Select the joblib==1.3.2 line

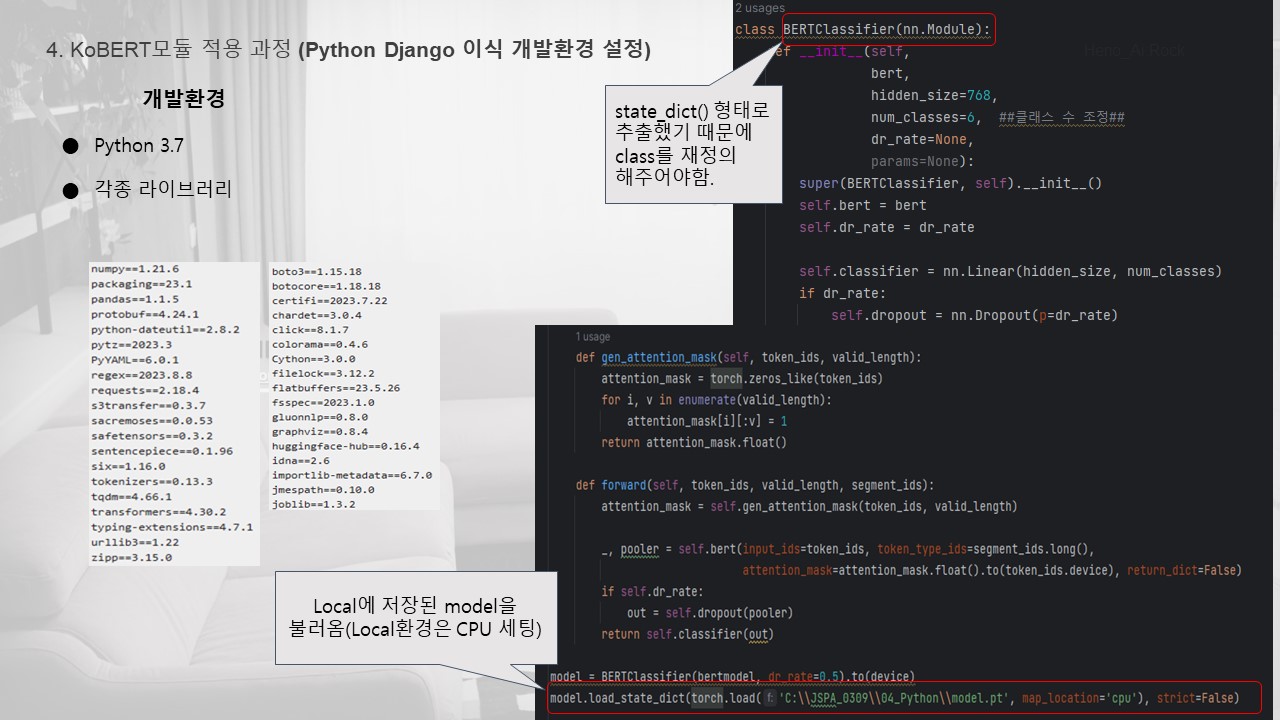(x=314, y=504)
